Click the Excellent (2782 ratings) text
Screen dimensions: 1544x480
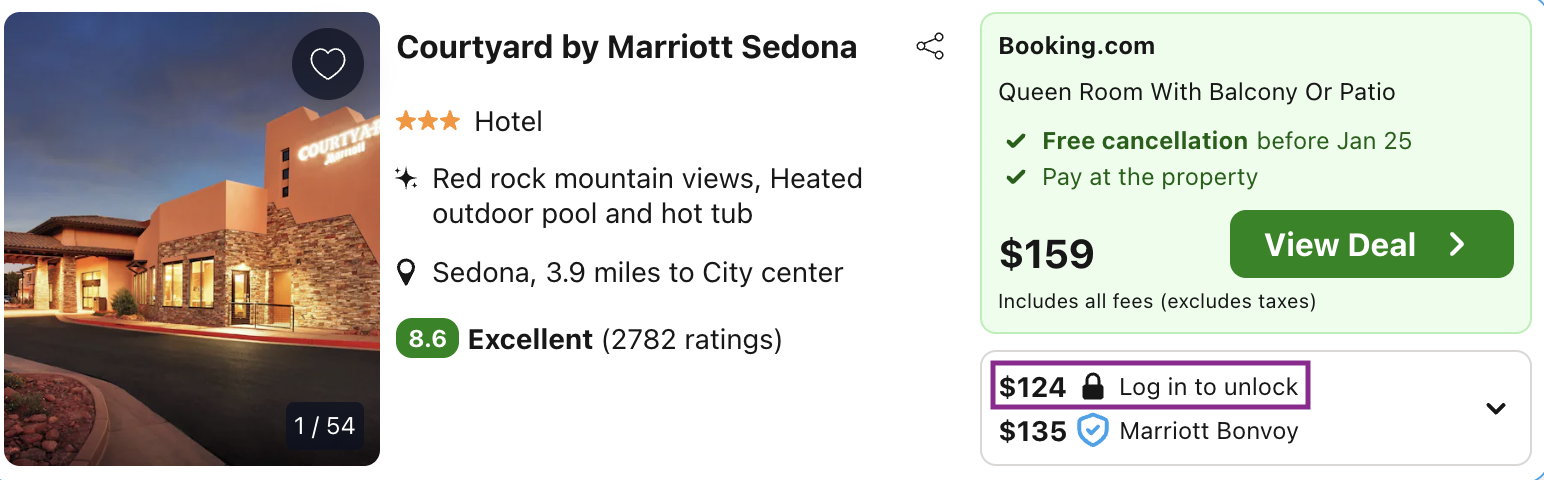(625, 340)
